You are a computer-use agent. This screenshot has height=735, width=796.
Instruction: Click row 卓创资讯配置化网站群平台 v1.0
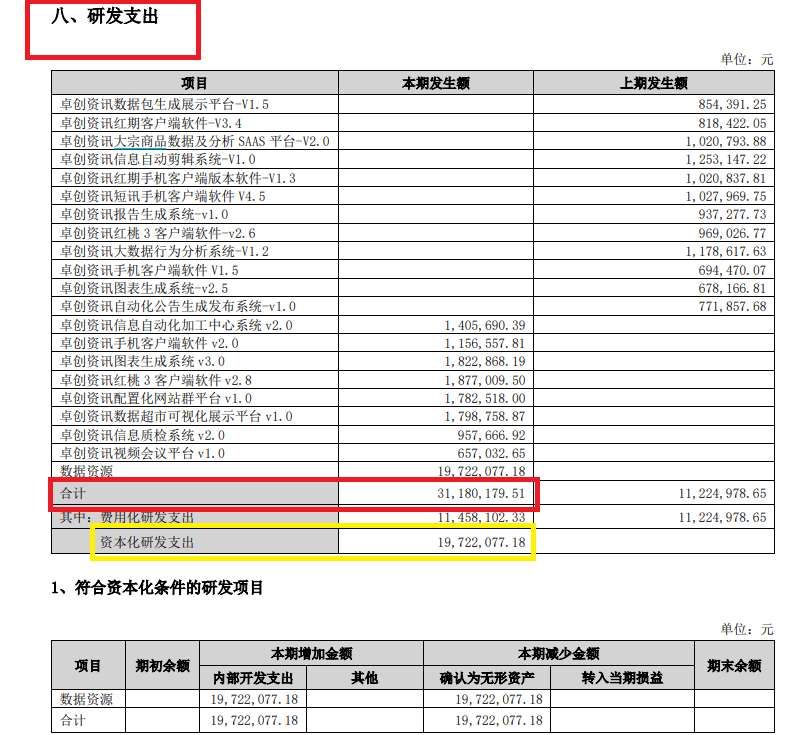[x=413, y=398]
